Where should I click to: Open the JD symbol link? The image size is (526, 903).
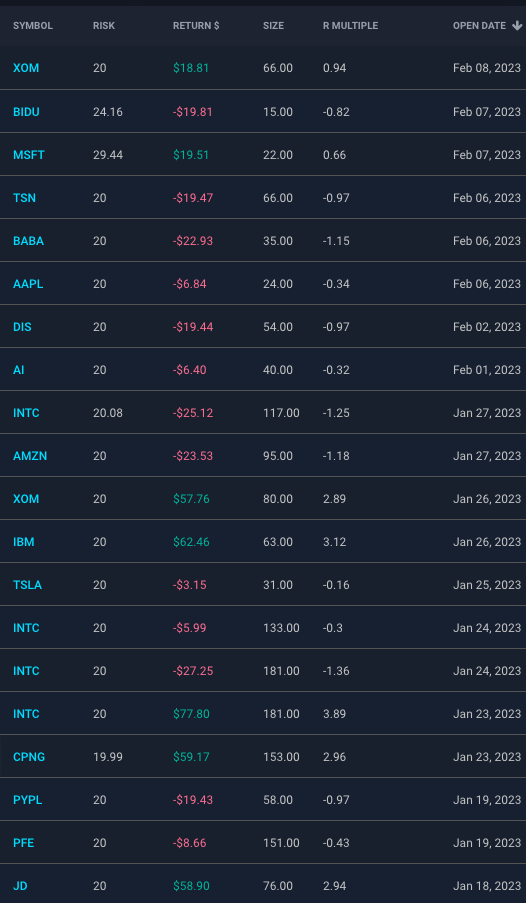click(x=20, y=886)
